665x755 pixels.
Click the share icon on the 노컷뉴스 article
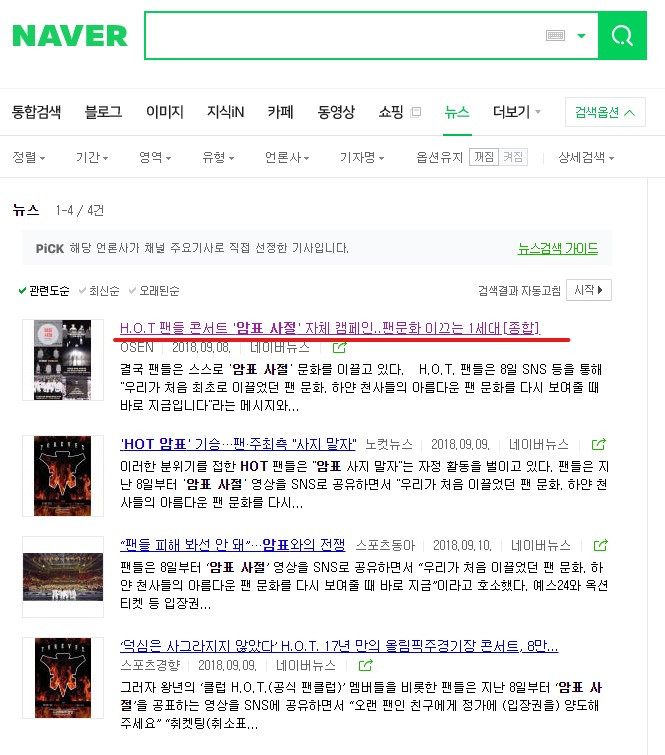pos(598,444)
